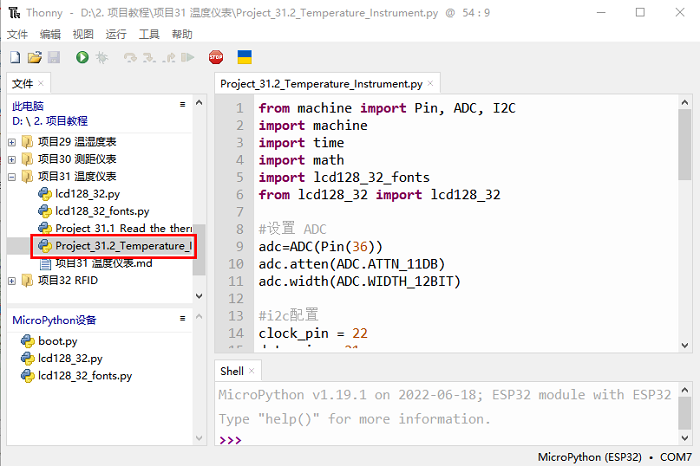Screen dimensions: 700x466
Task: Open the 运行 menu
Action: click(116, 34)
